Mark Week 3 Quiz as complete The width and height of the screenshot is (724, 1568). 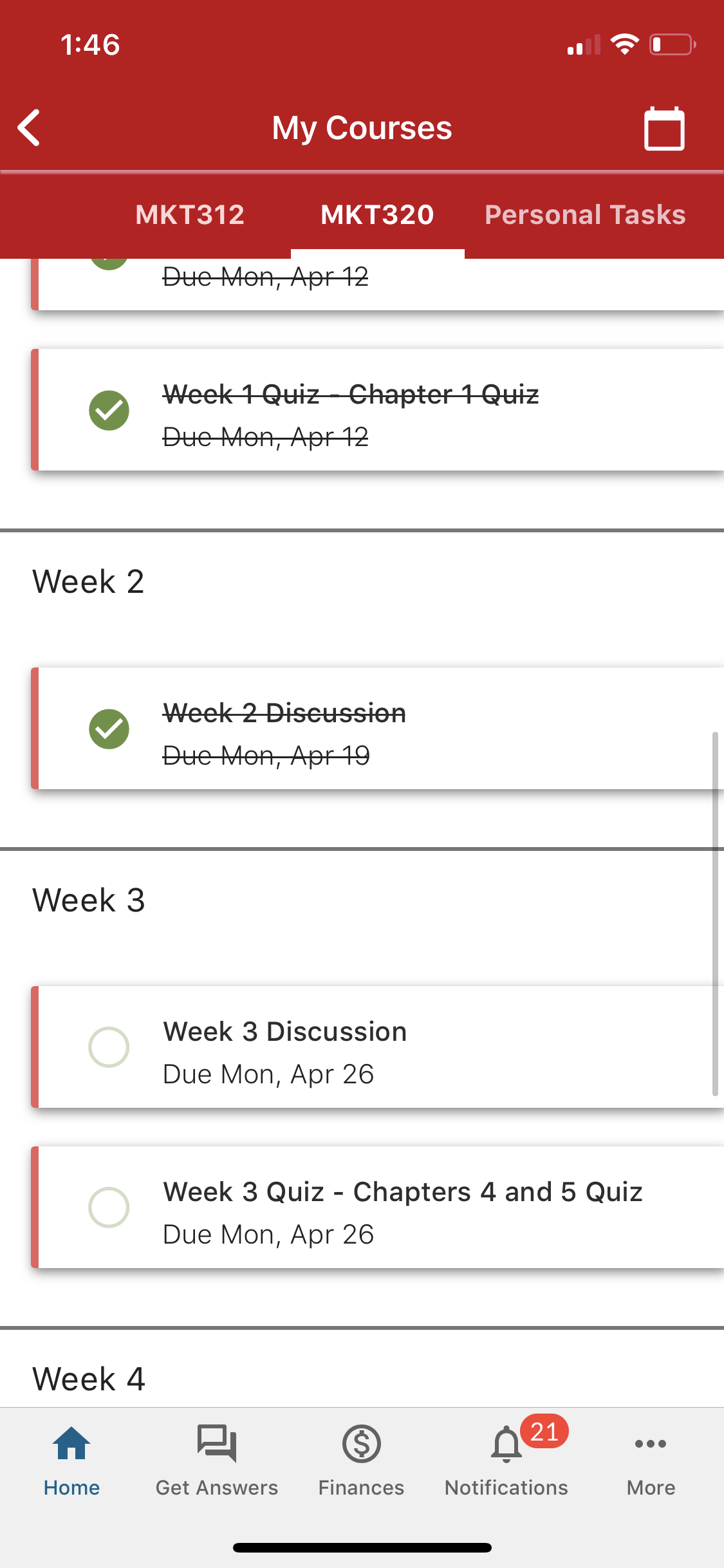(109, 1208)
